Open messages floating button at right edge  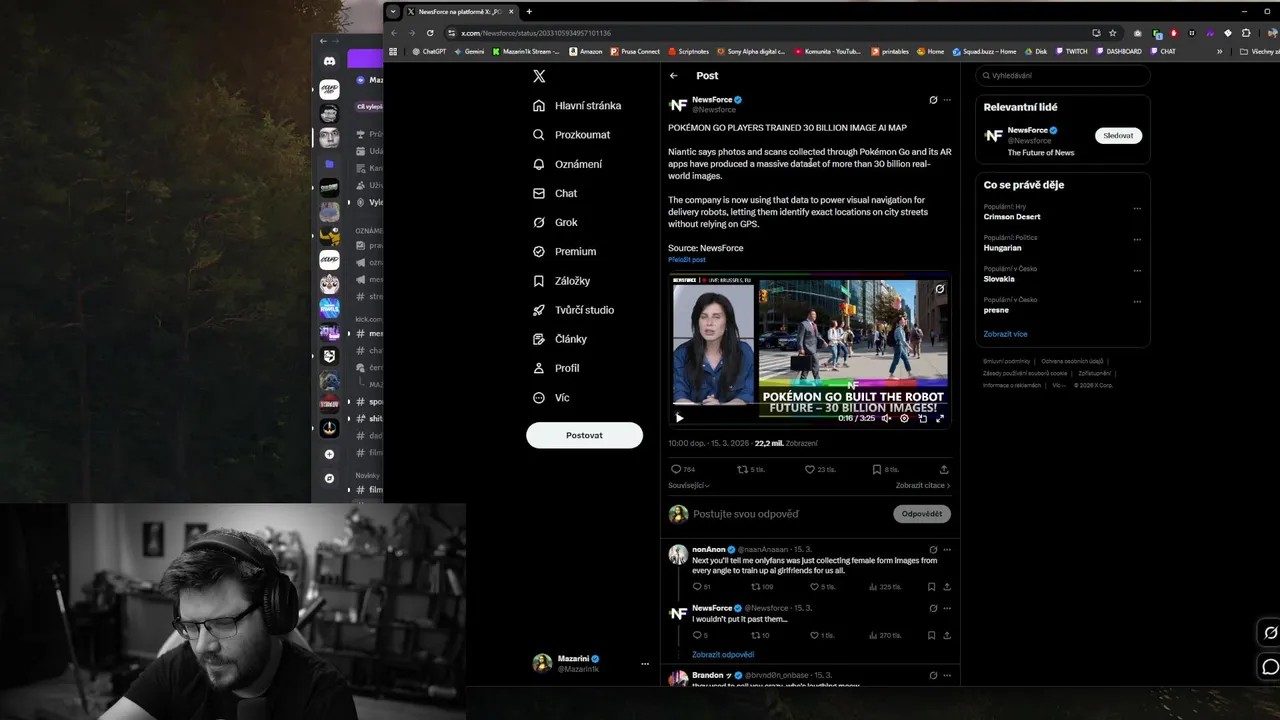pos(1270,667)
